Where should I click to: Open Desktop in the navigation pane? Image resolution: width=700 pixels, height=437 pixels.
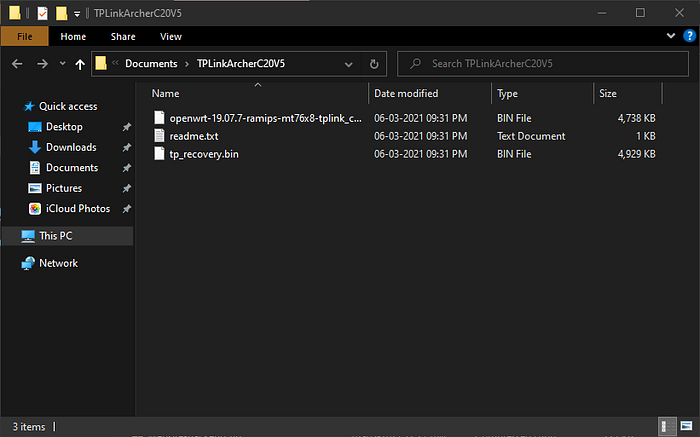tap(64, 127)
